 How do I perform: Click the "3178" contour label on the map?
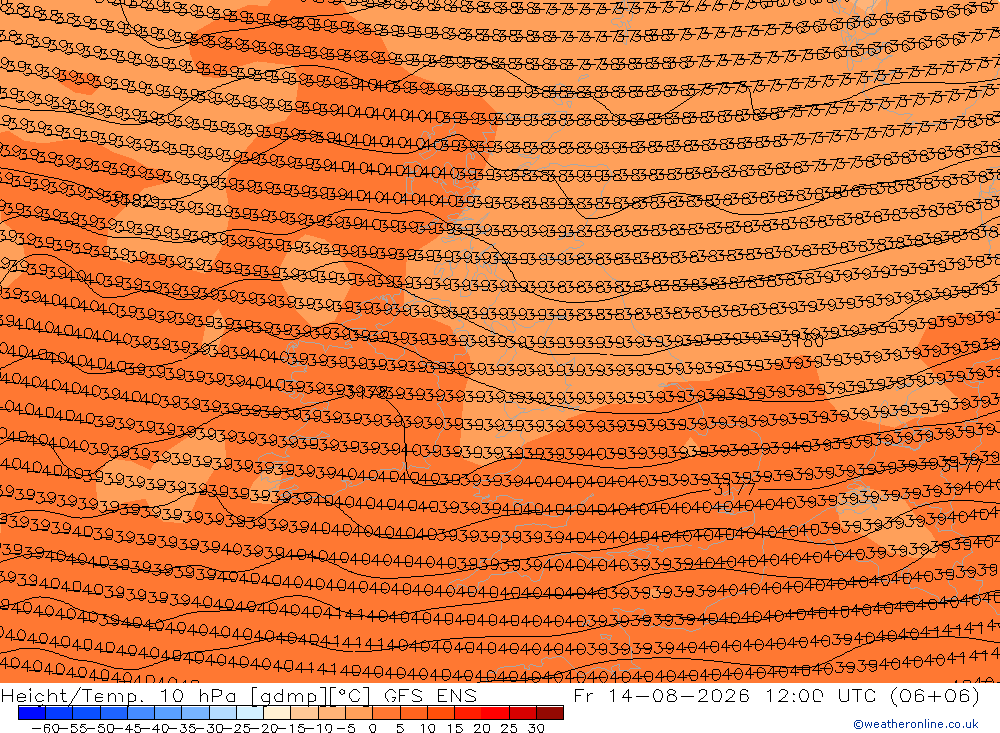tap(366, 392)
